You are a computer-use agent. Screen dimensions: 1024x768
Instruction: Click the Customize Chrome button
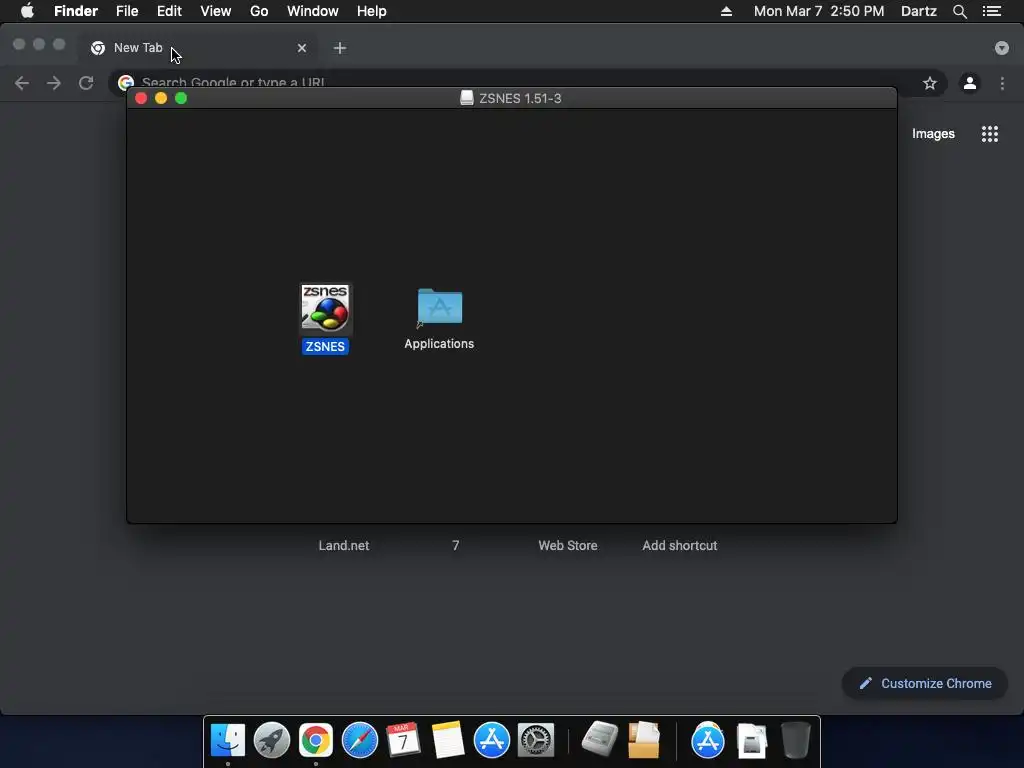tap(925, 683)
